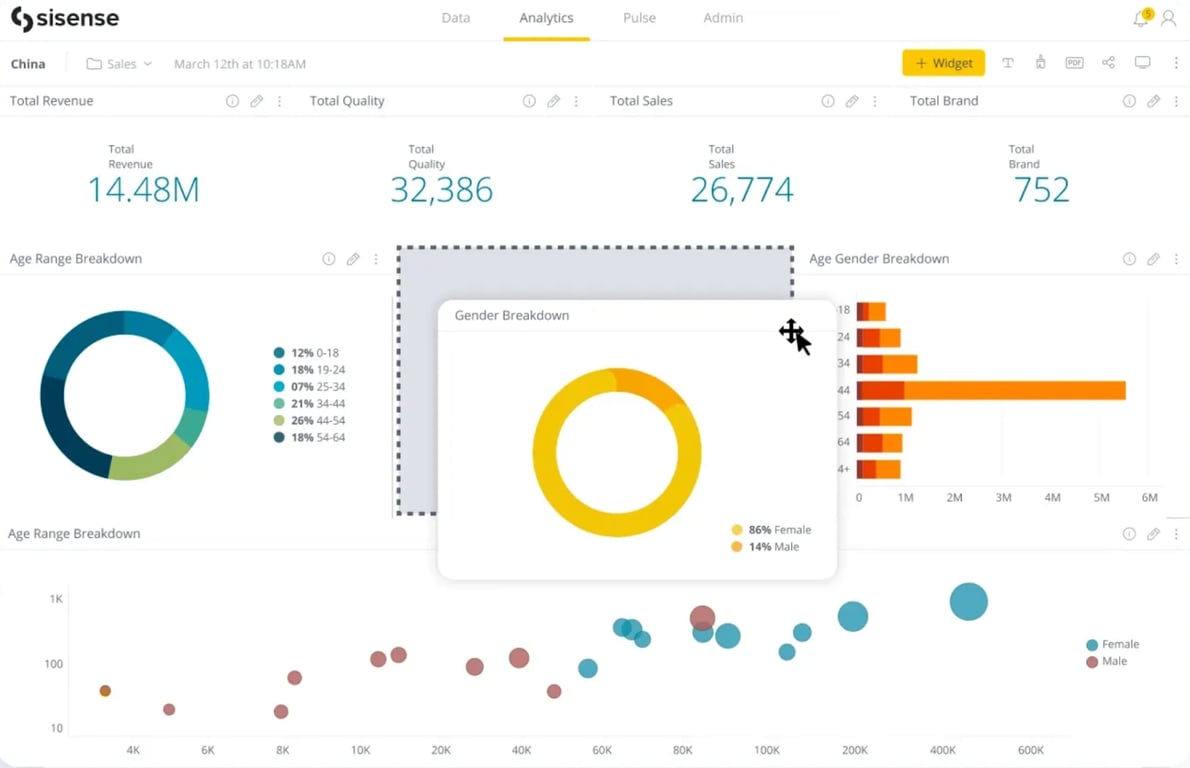Switch to the Analytics tab
This screenshot has width=1190, height=768.
[x=546, y=17]
